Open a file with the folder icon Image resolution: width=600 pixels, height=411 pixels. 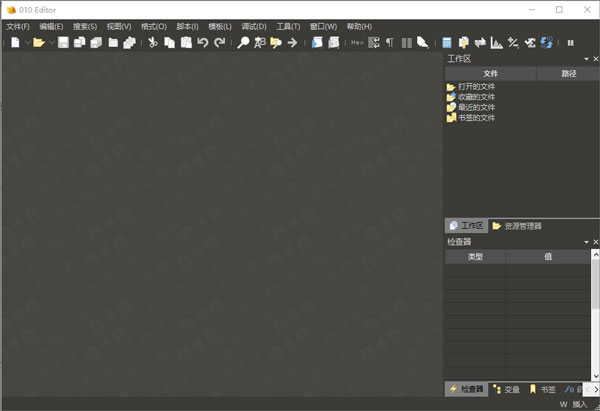[39, 42]
